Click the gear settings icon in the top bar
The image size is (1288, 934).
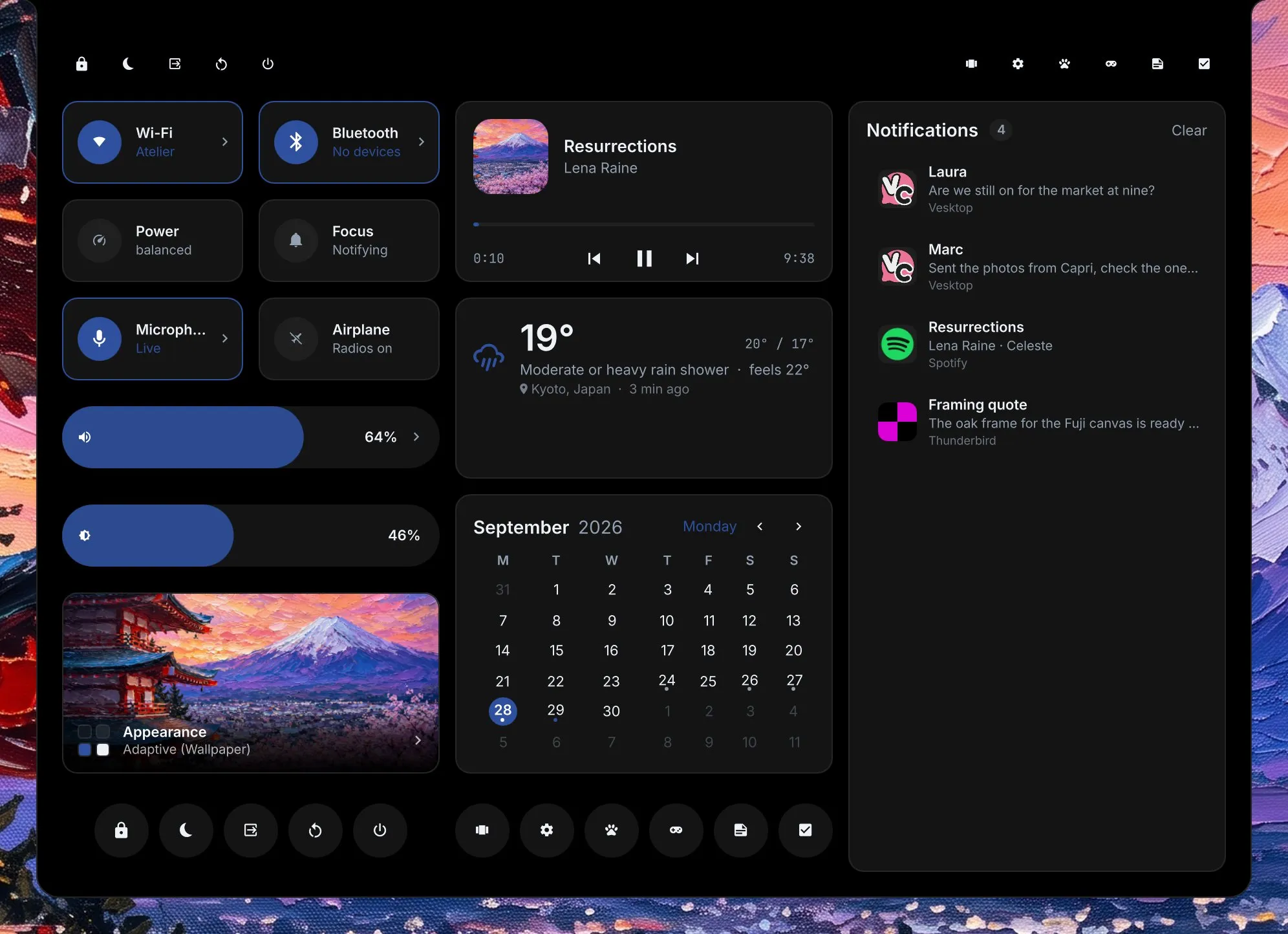[x=1018, y=64]
